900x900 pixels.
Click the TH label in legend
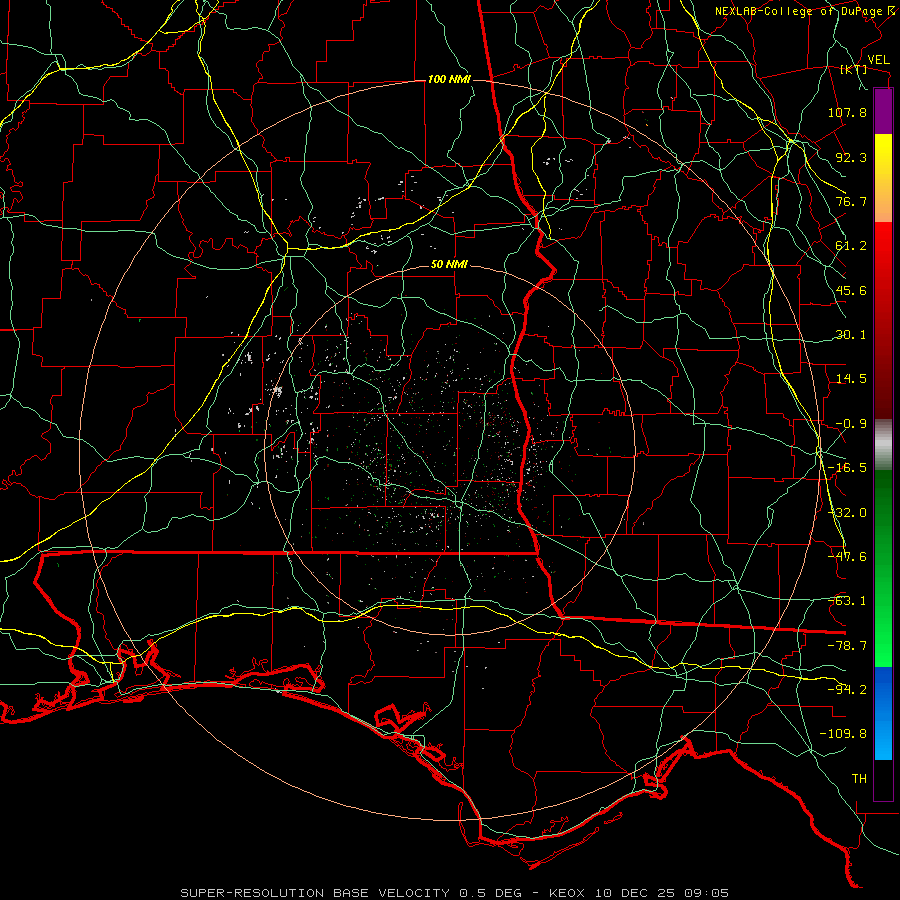tap(859, 779)
